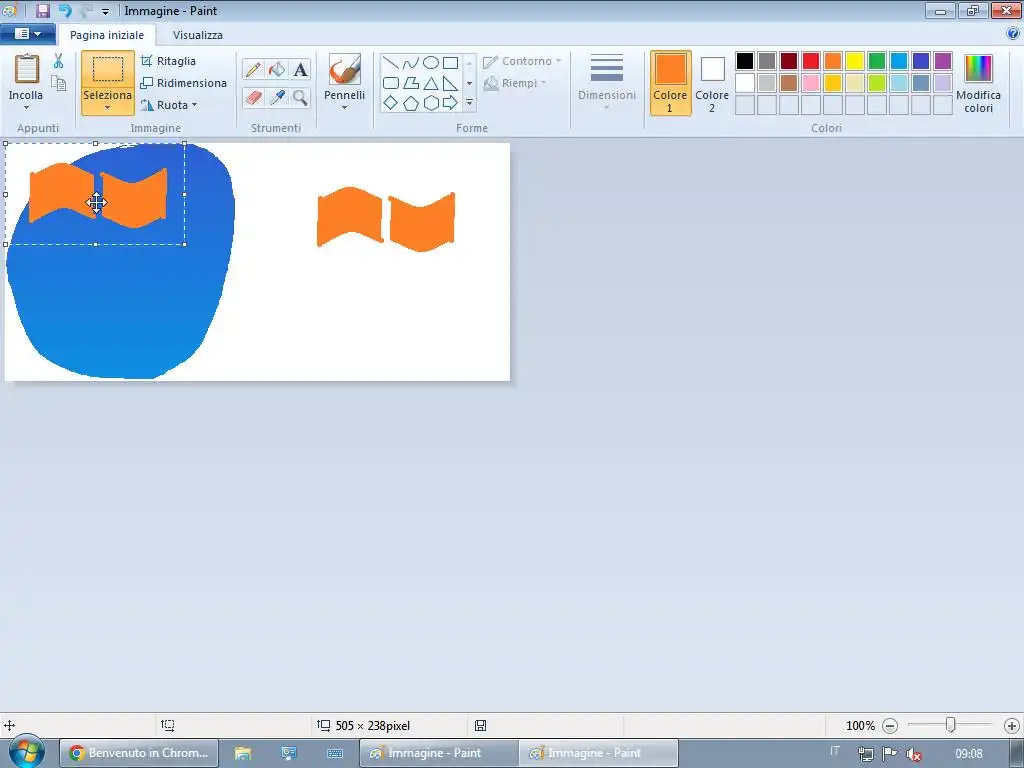Pick the Oval shape

(x=430, y=63)
